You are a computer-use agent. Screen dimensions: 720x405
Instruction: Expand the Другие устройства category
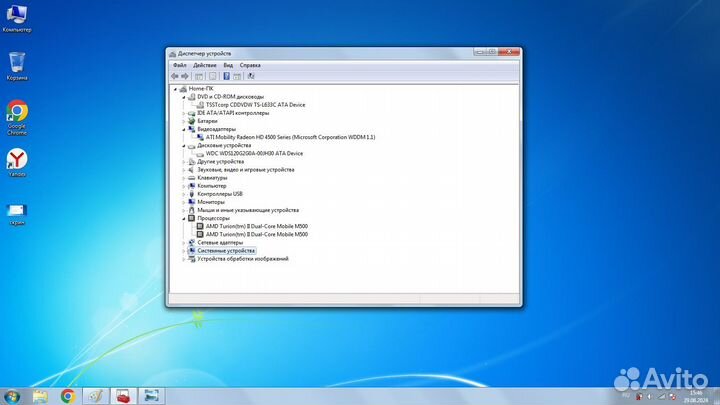tap(184, 162)
